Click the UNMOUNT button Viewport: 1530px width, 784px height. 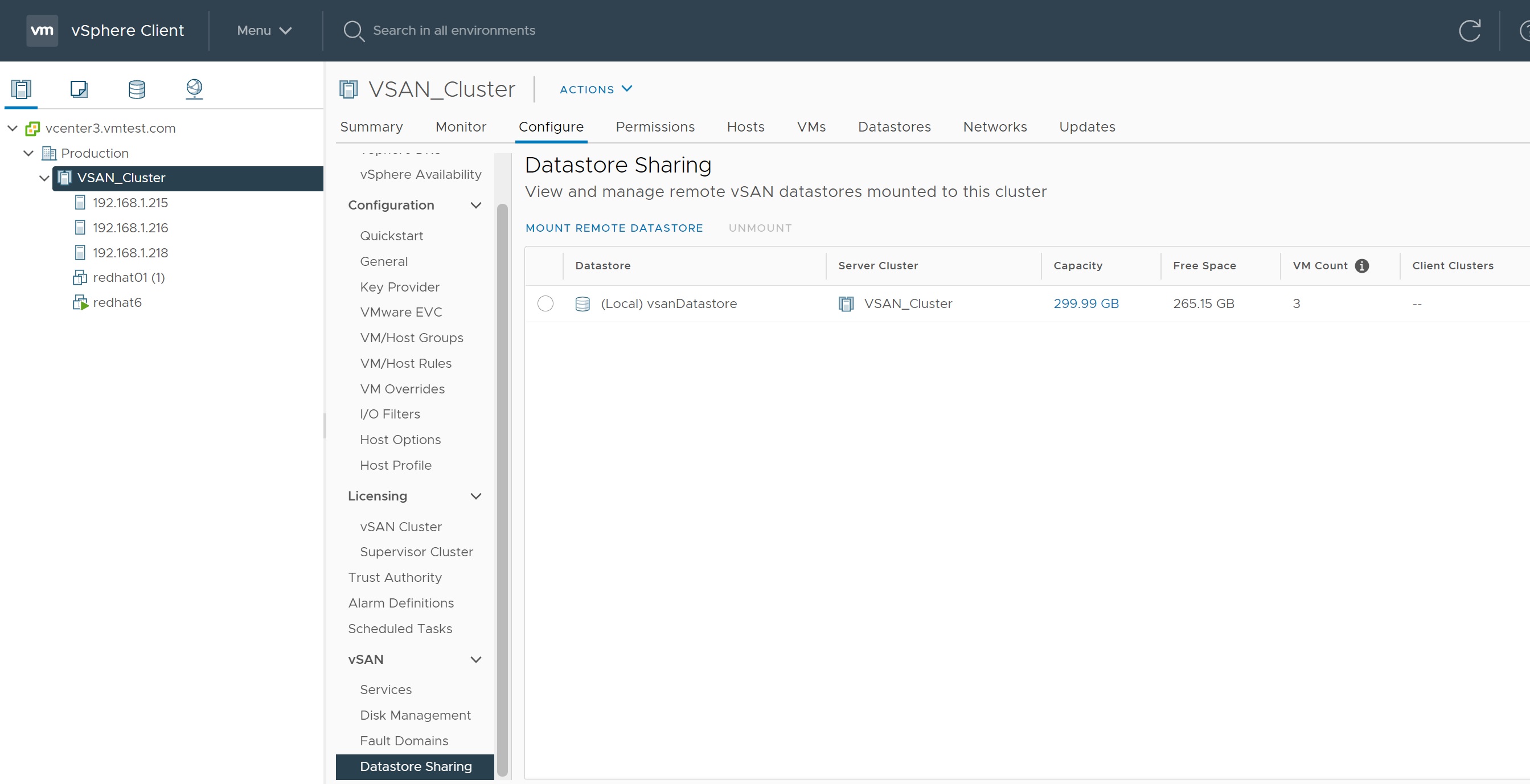point(760,228)
